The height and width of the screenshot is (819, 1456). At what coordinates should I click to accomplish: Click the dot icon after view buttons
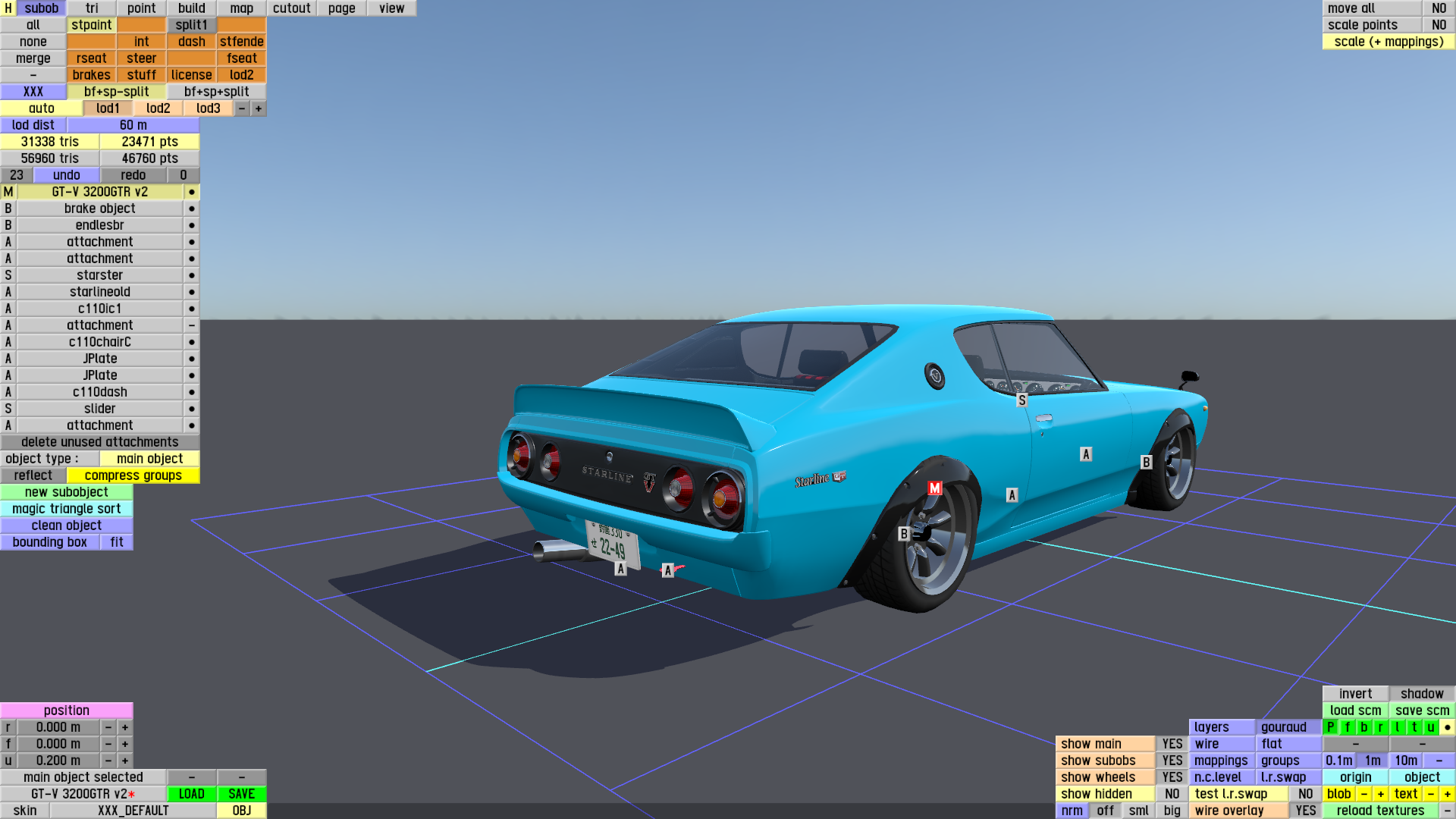click(1447, 727)
